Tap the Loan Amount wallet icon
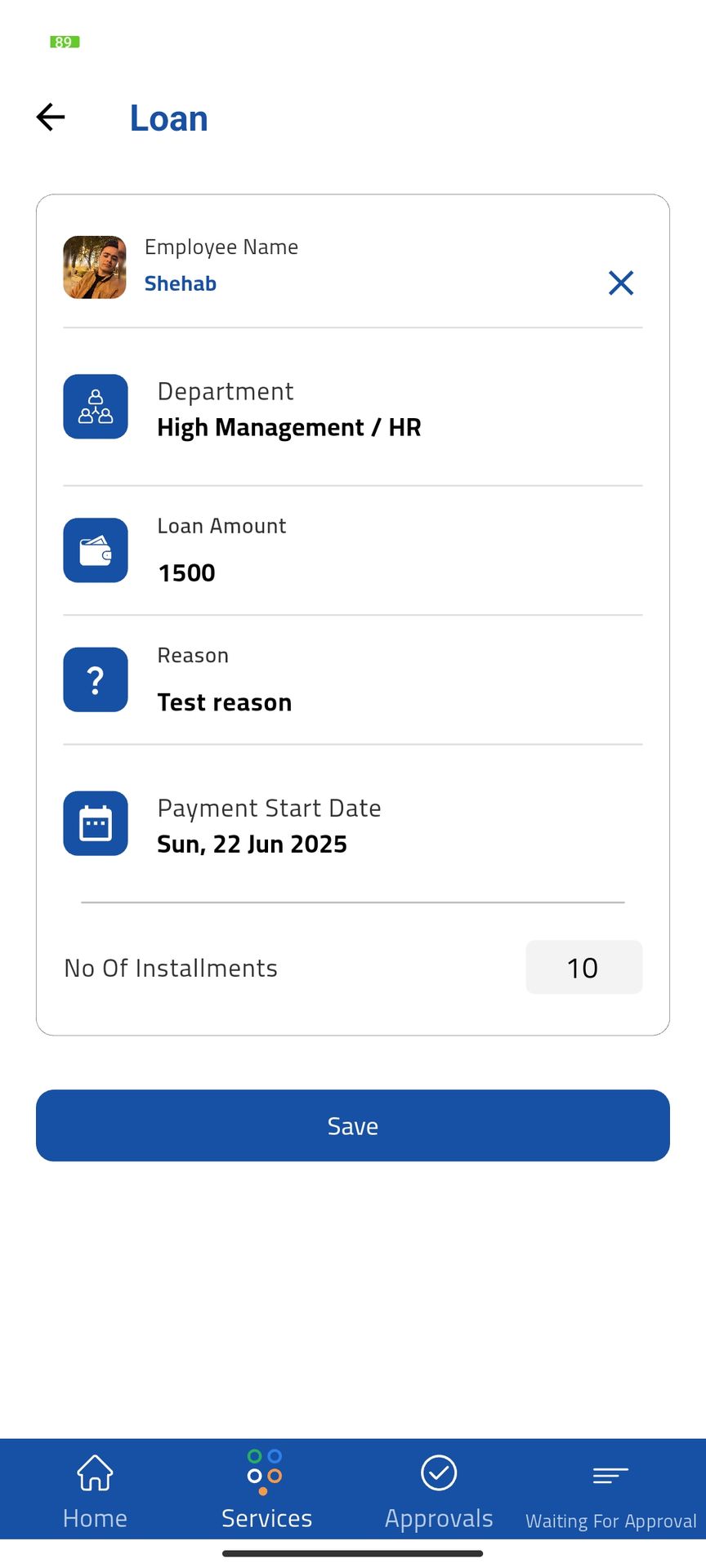Viewport: 706px width, 1568px height. (96, 550)
